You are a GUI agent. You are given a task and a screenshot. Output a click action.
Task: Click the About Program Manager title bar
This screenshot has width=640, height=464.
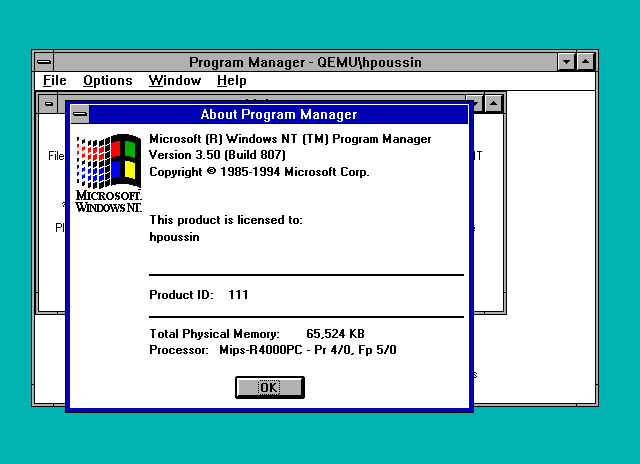[279, 114]
